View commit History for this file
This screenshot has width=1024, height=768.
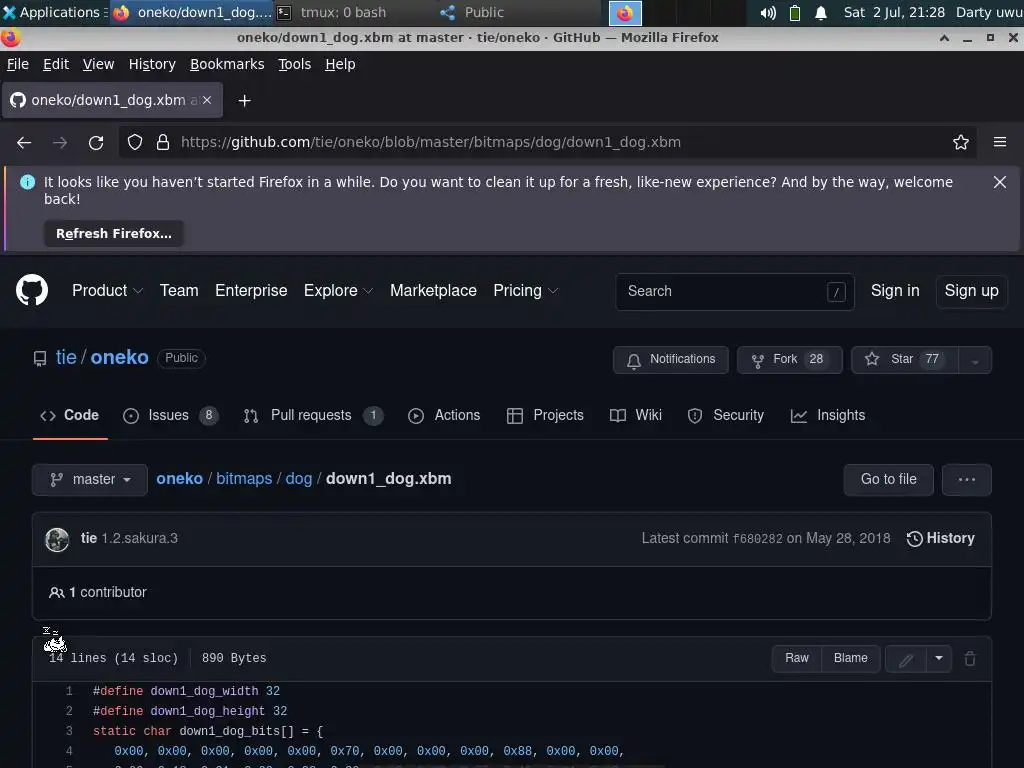940,539
